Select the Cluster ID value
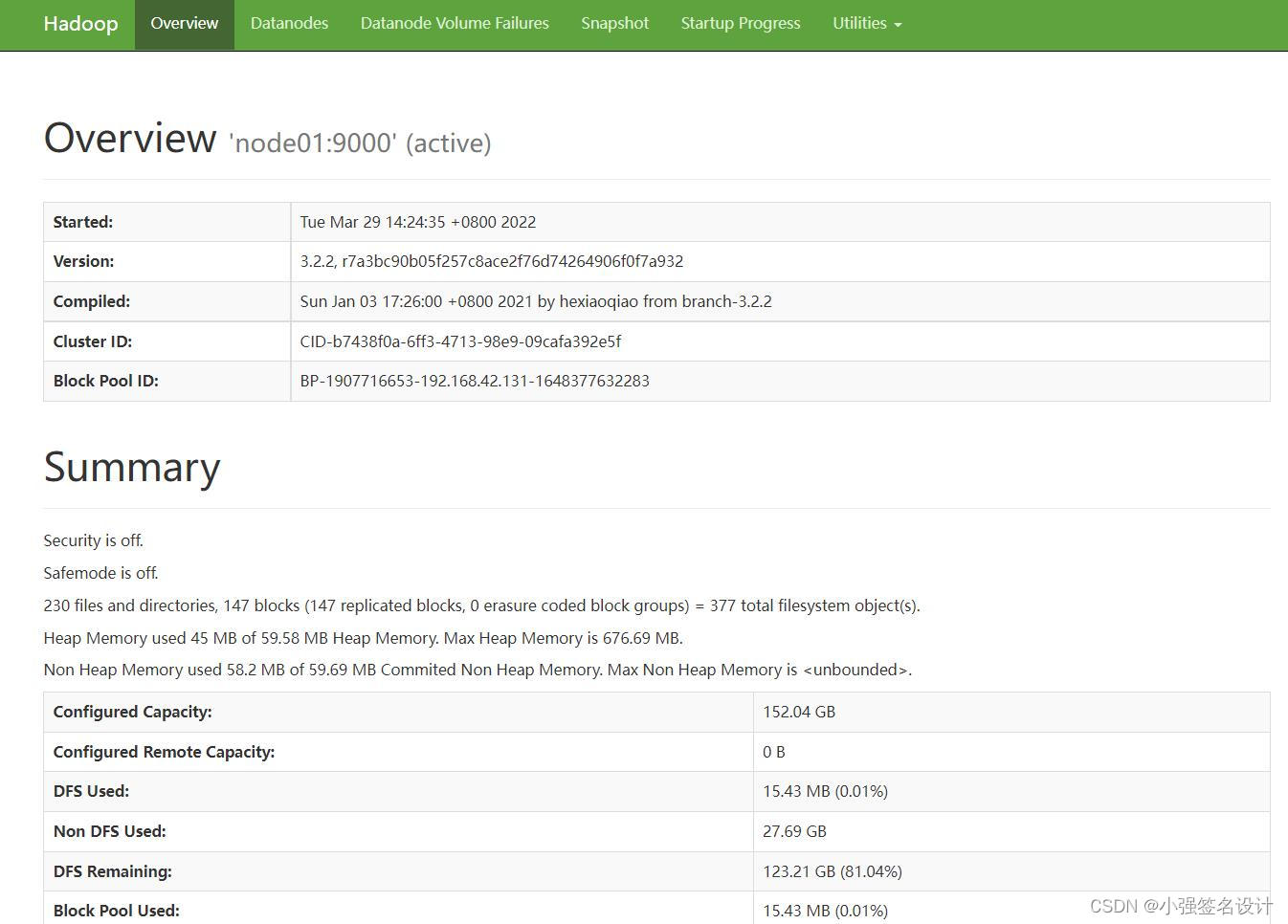Screen dimensions: 1288x924 pyautogui.click(x=460, y=341)
